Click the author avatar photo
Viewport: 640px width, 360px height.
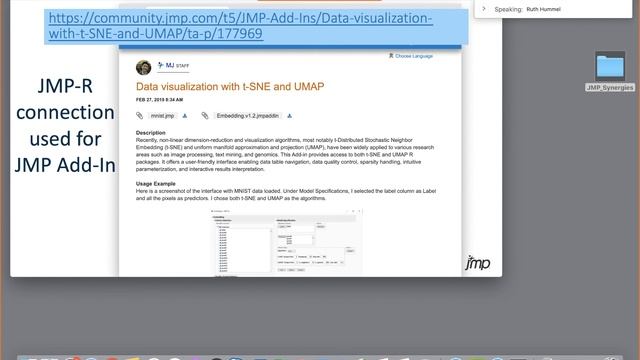pos(144,67)
